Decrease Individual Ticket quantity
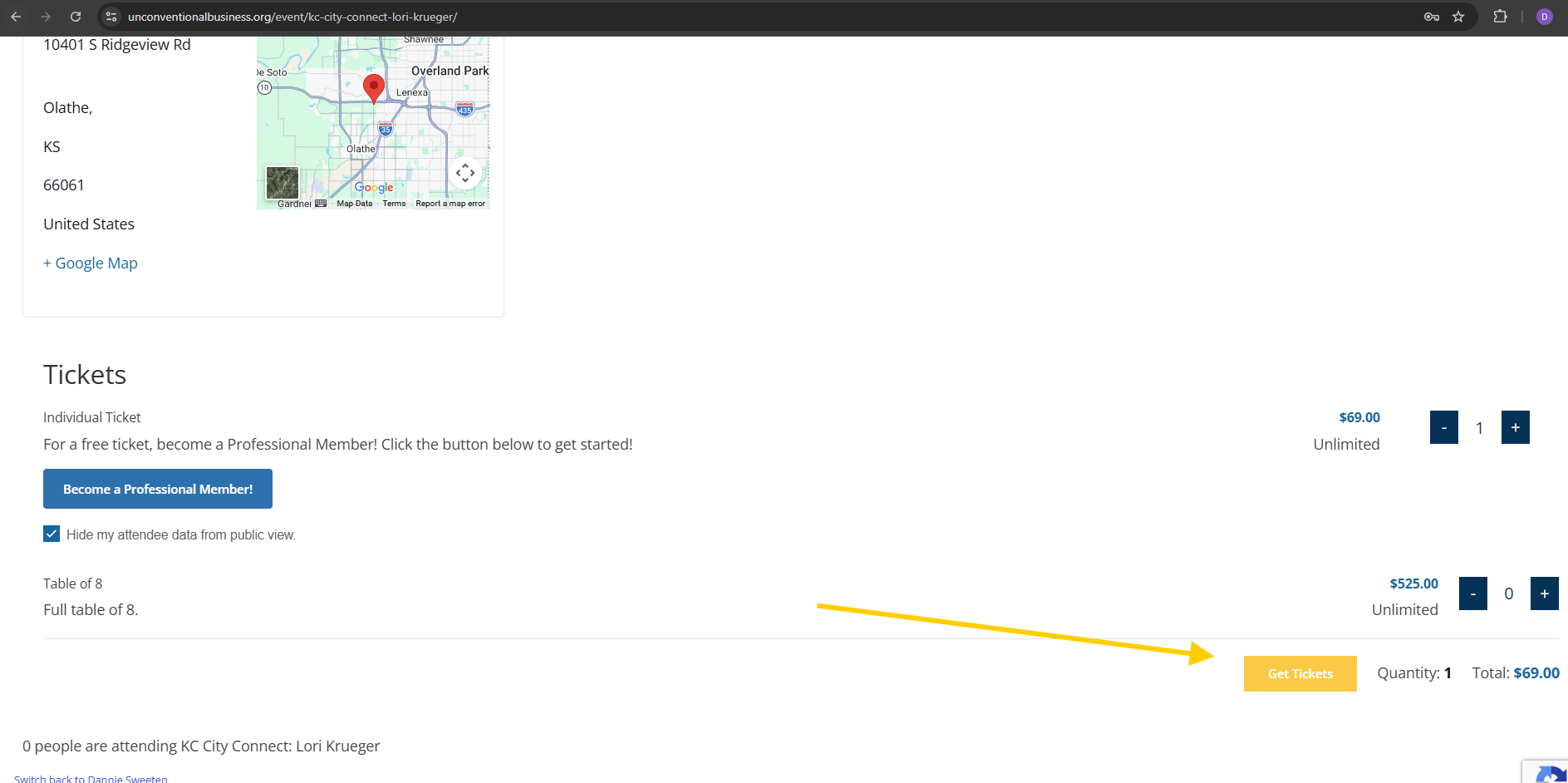Viewport: 1568px width, 783px height. 1443,427
